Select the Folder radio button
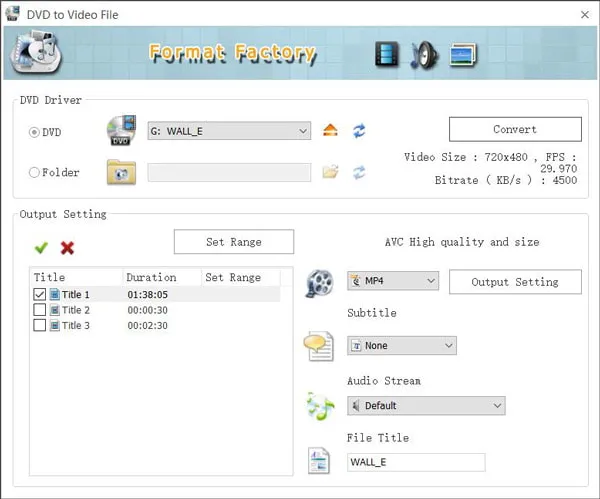 point(35,172)
